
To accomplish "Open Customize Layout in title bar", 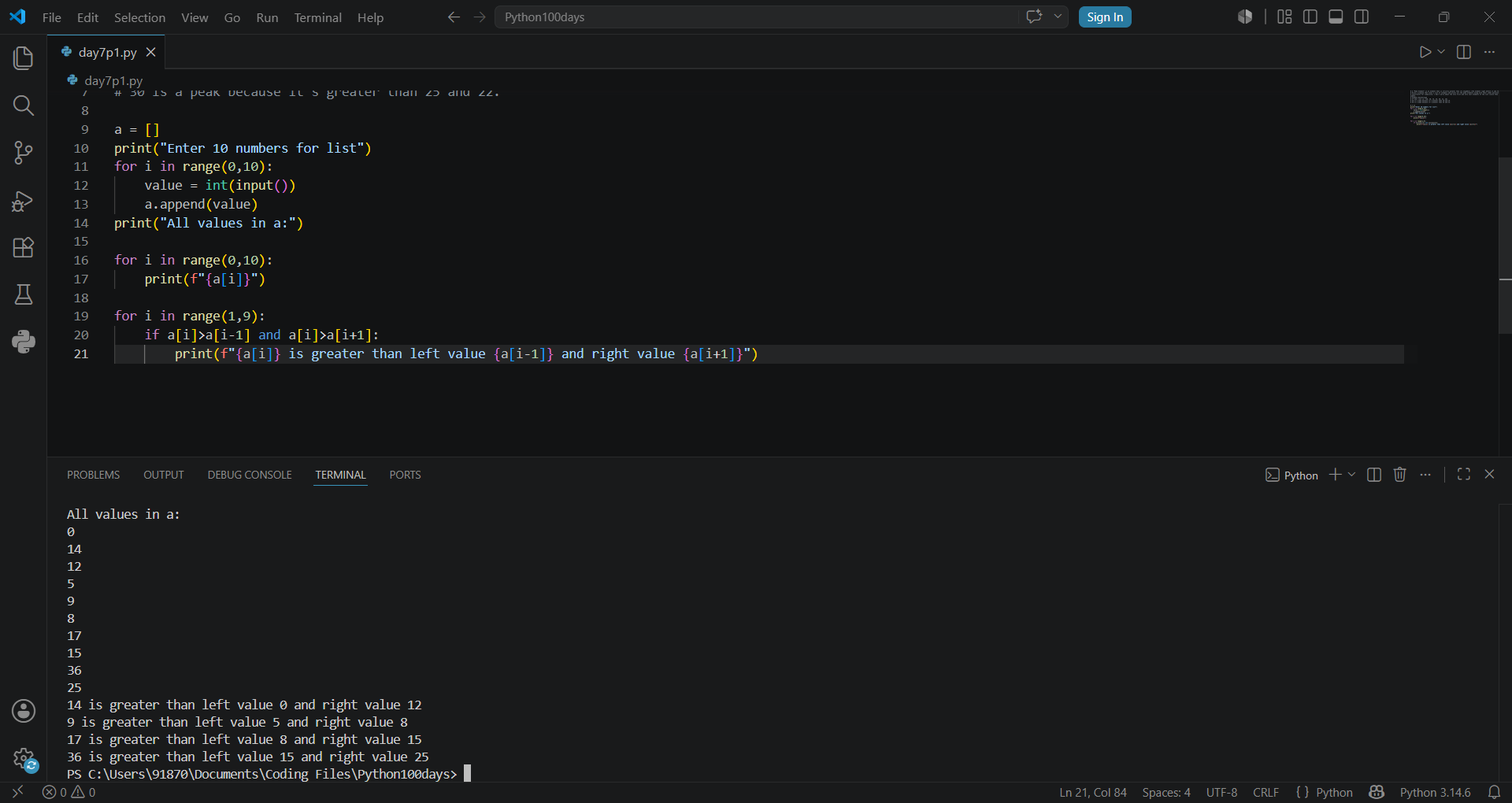I will click(1284, 17).
